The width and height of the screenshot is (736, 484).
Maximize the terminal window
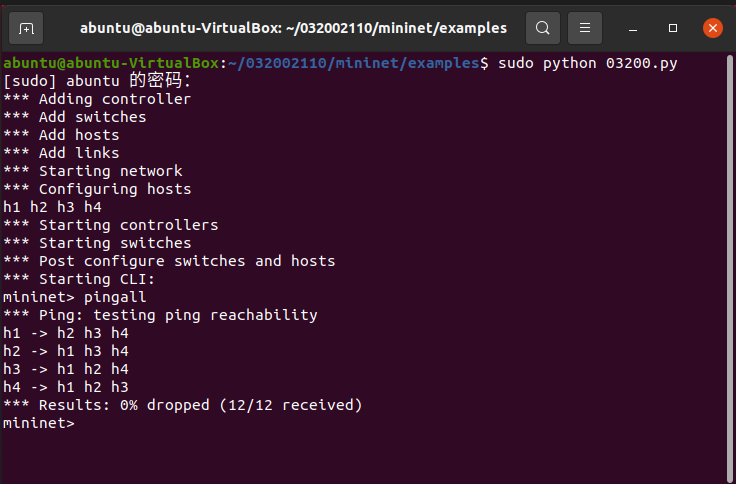click(673, 27)
